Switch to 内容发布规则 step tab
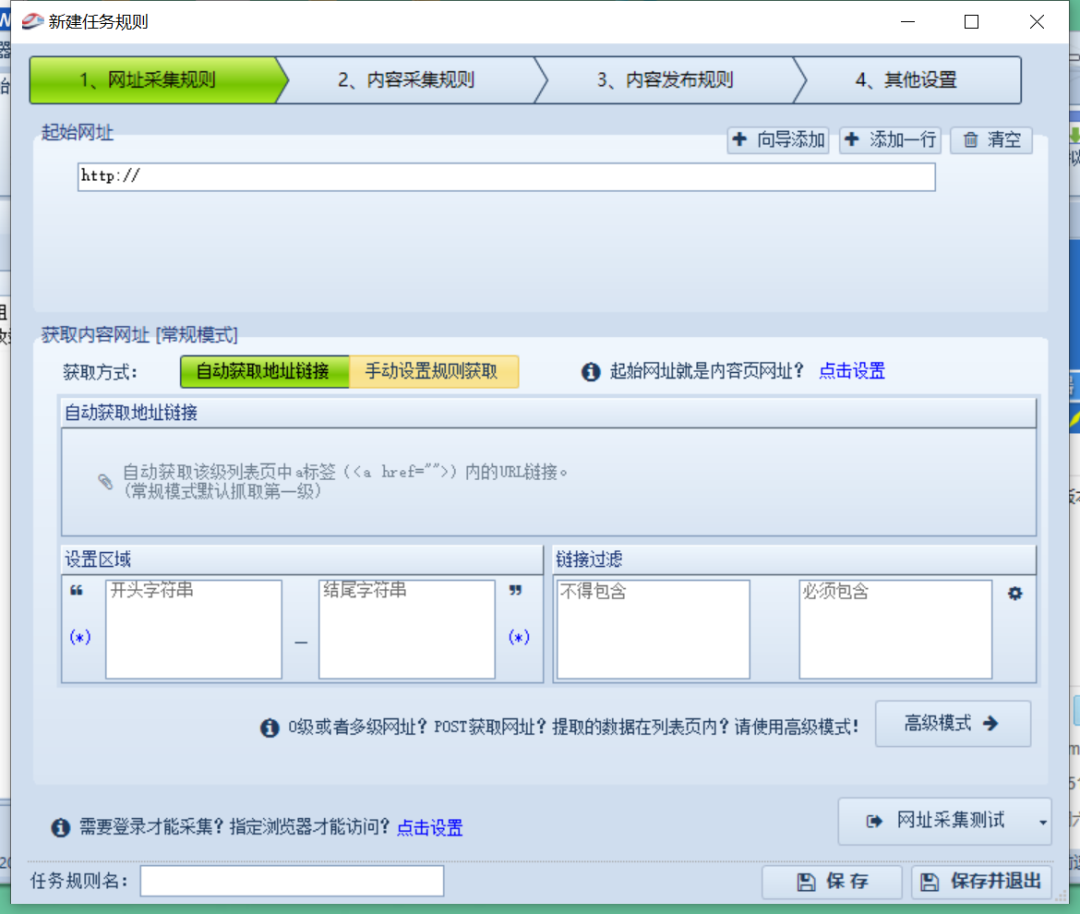The width and height of the screenshot is (1080, 914). tap(665, 80)
